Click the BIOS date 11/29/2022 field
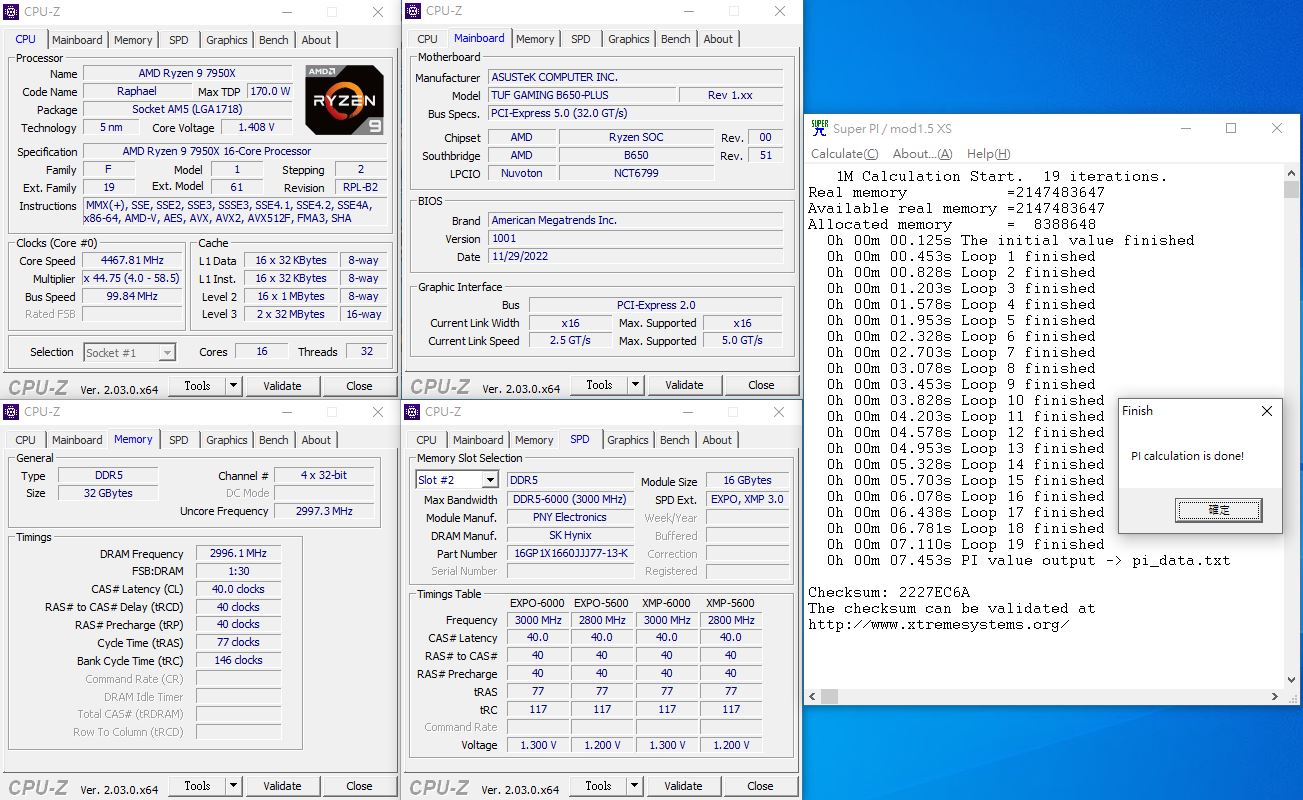 click(x=635, y=257)
